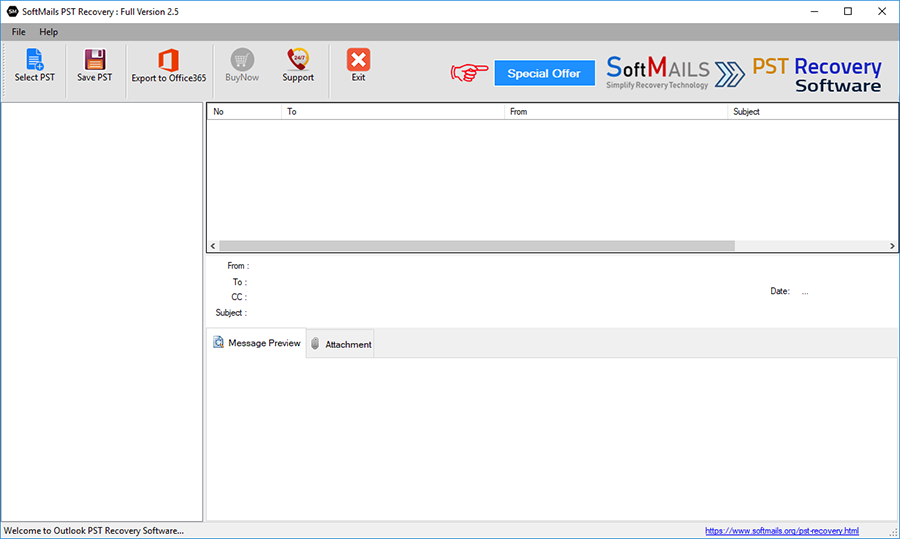Click the 'CC :' label in header pane
This screenshot has height=539, width=900.
[239, 297]
